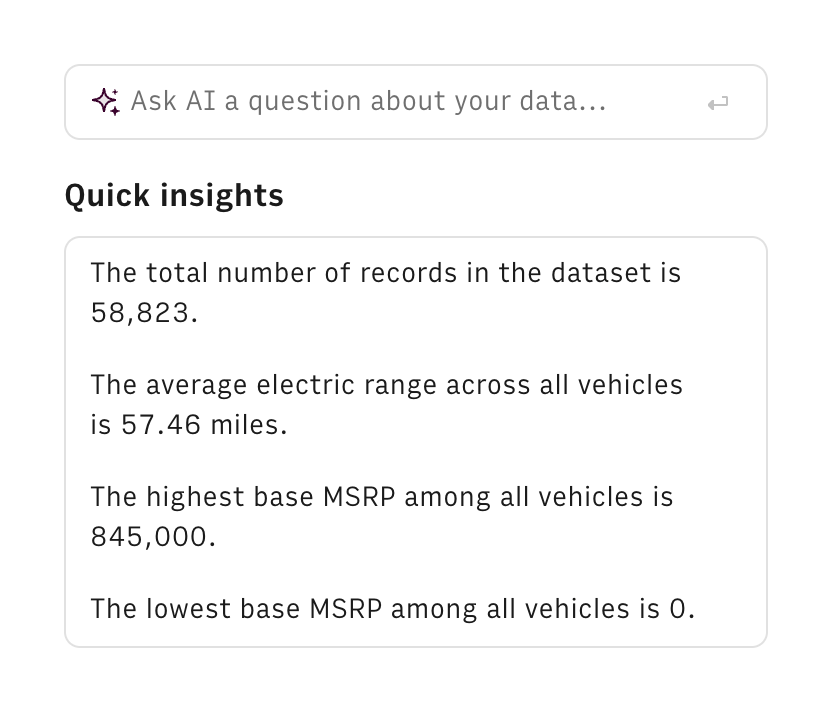832x712 pixels.
Task: Select the total number of records insight
Action: click(385, 292)
